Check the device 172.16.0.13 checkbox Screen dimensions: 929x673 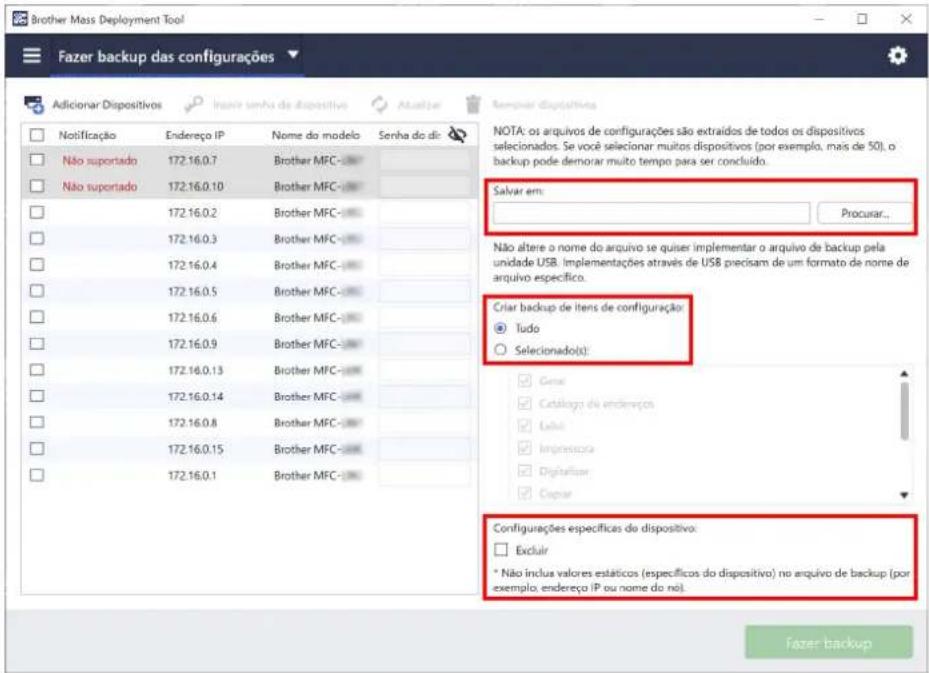(x=37, y=370)
